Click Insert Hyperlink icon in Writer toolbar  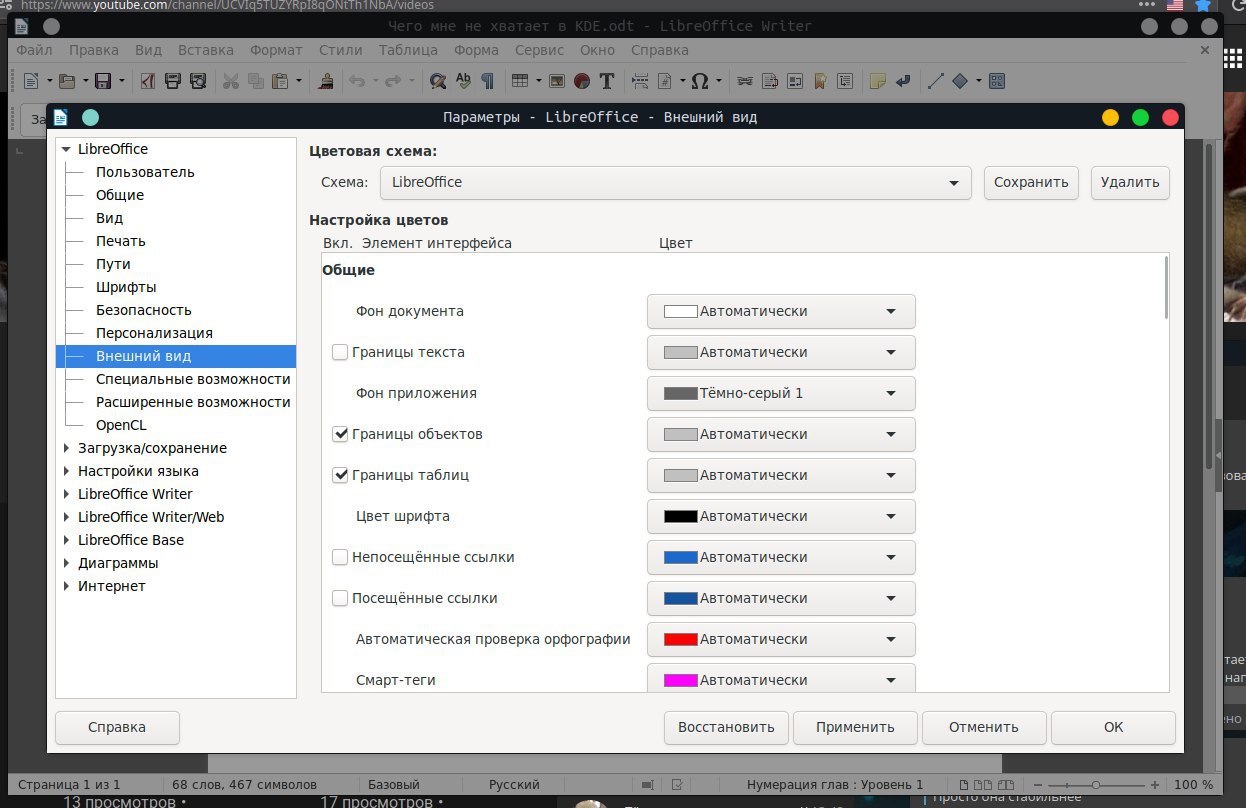pos(745,81)
